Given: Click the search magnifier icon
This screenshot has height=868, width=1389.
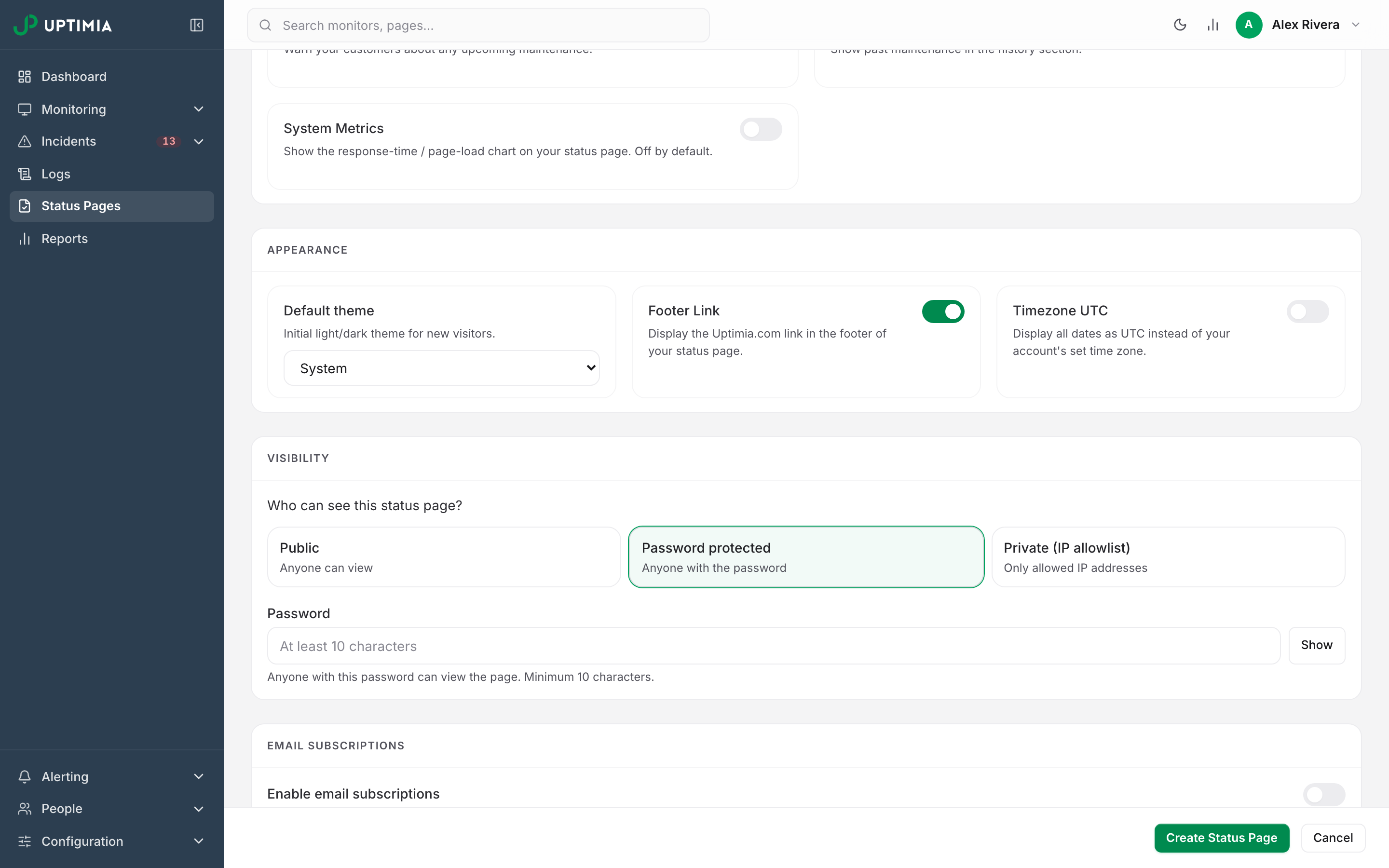Looking at the screenshot, I should coord(265,25).
